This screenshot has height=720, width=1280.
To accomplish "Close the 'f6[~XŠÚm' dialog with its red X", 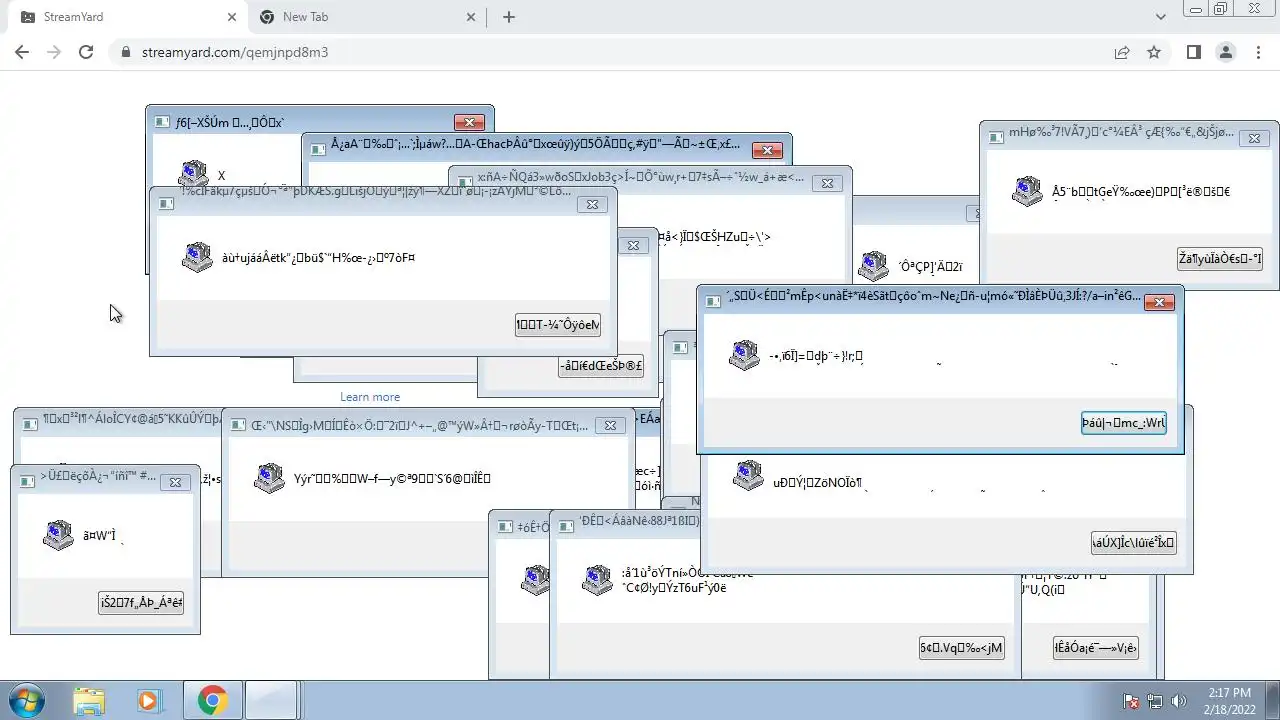I will point(469,122).
